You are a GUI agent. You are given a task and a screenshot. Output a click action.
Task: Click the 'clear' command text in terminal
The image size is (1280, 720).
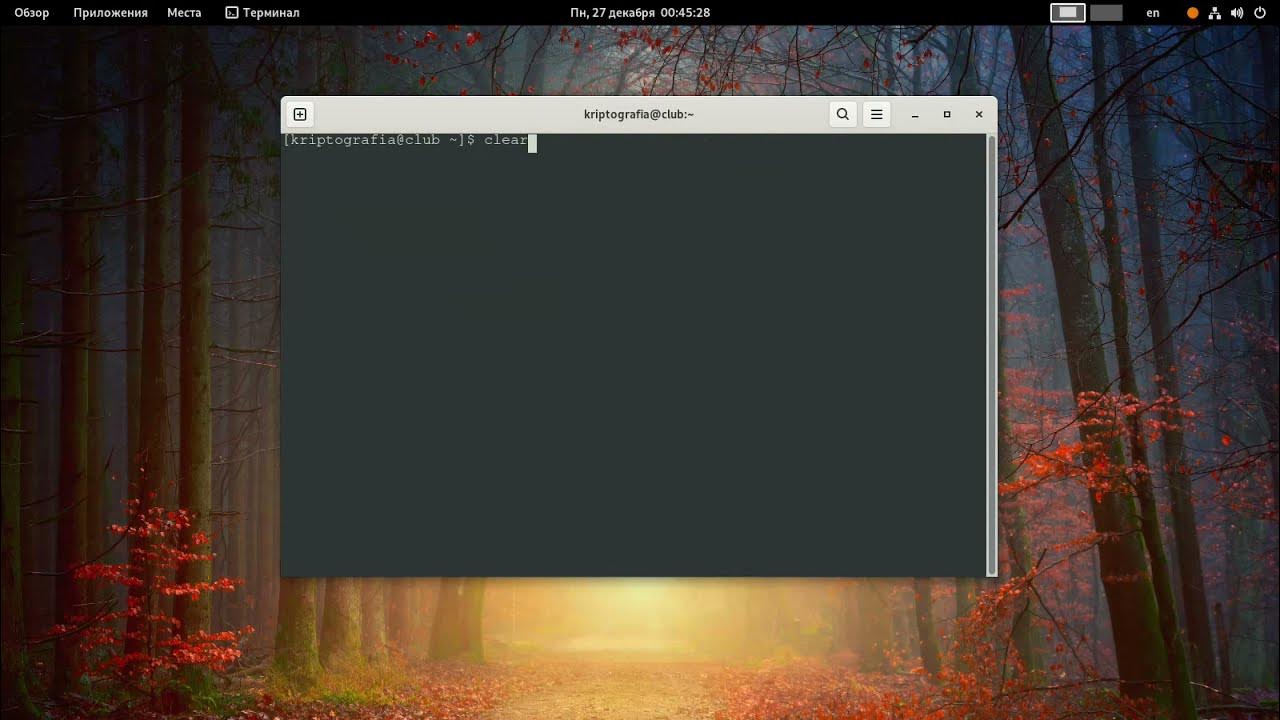point(506,141)
